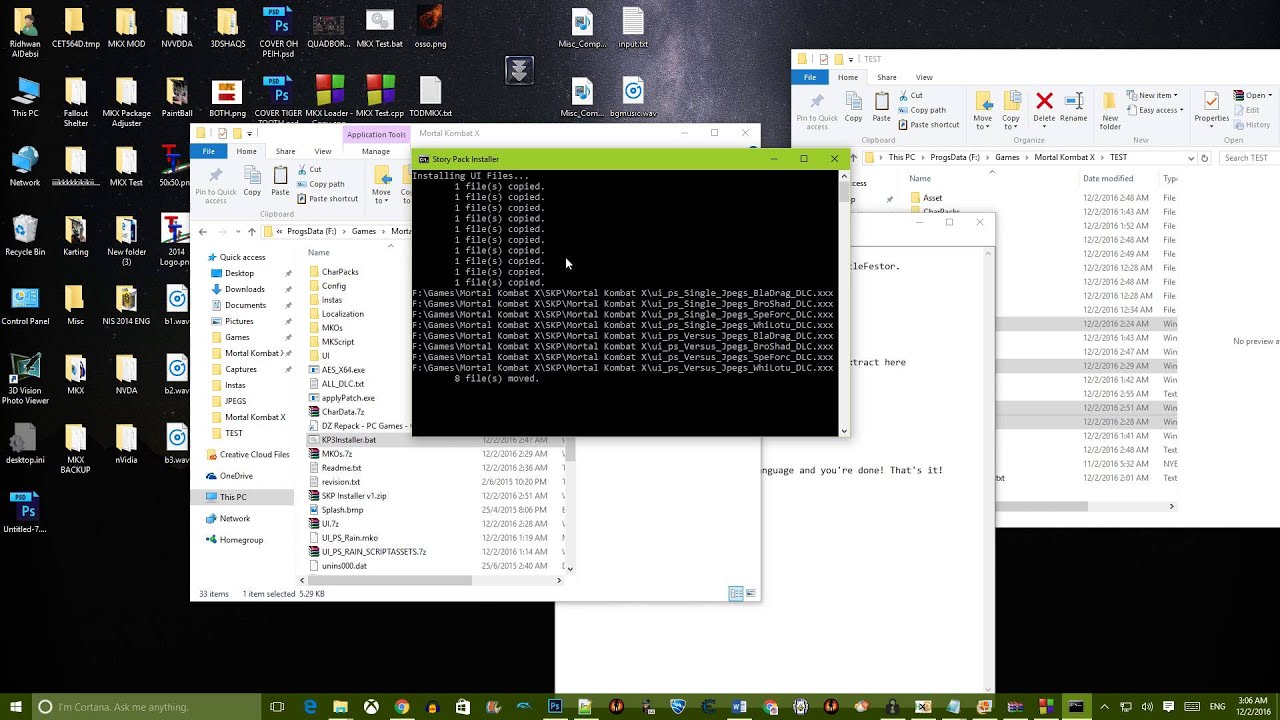This screenshot has width=1280, height=720.
Task: Click the Up arrow in Mortal Kombat X explorer
Action: (x=251, y=231)
